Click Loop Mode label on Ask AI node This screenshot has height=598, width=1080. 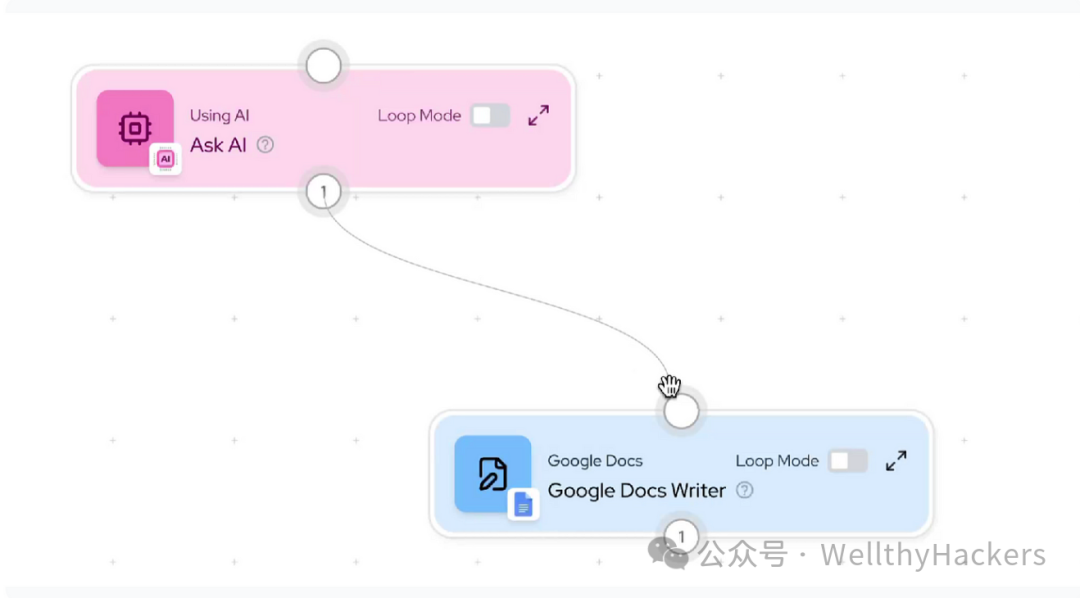[419, 116]
